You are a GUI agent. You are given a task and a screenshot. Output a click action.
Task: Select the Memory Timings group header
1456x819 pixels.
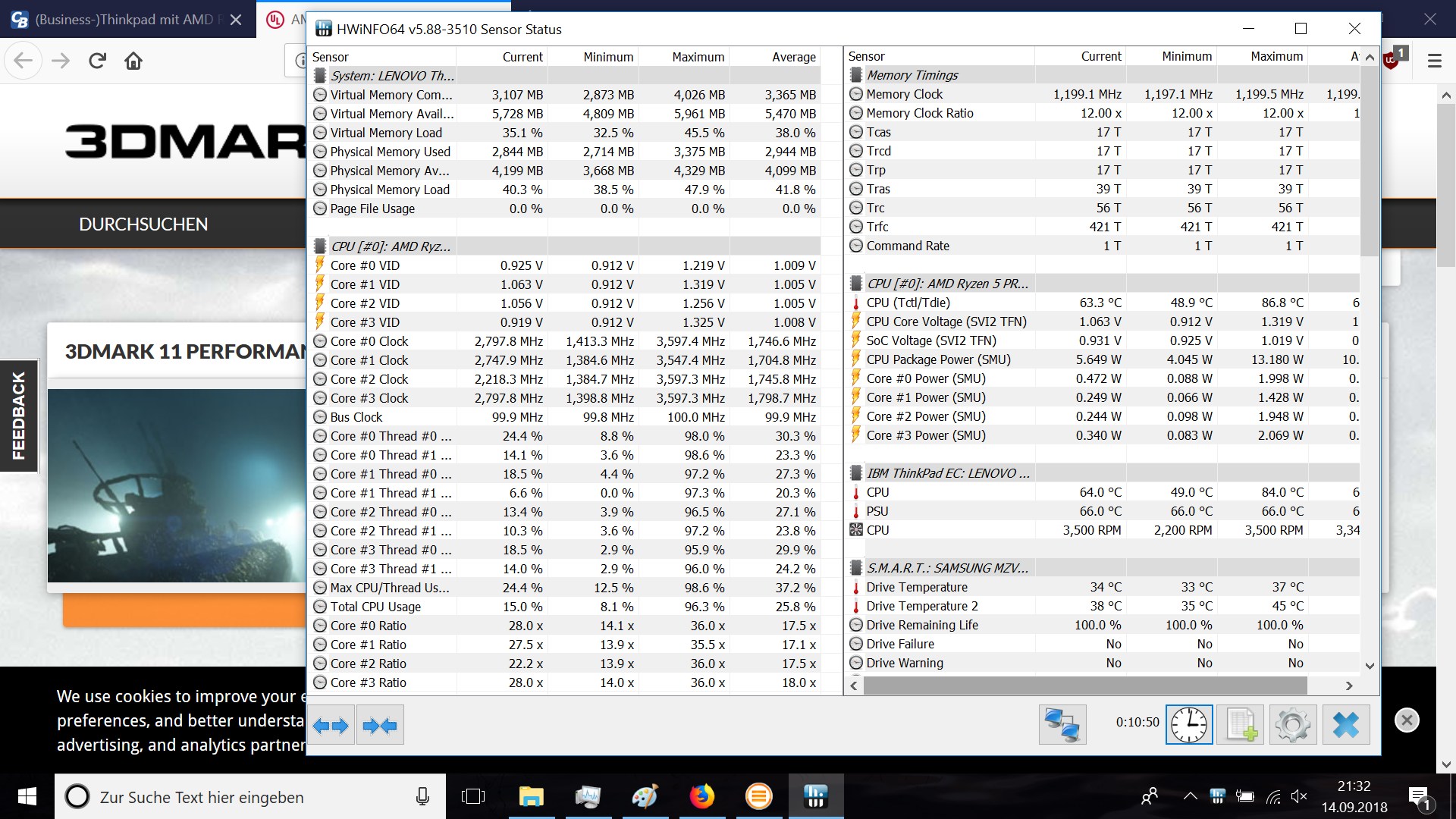pos(912,75)
